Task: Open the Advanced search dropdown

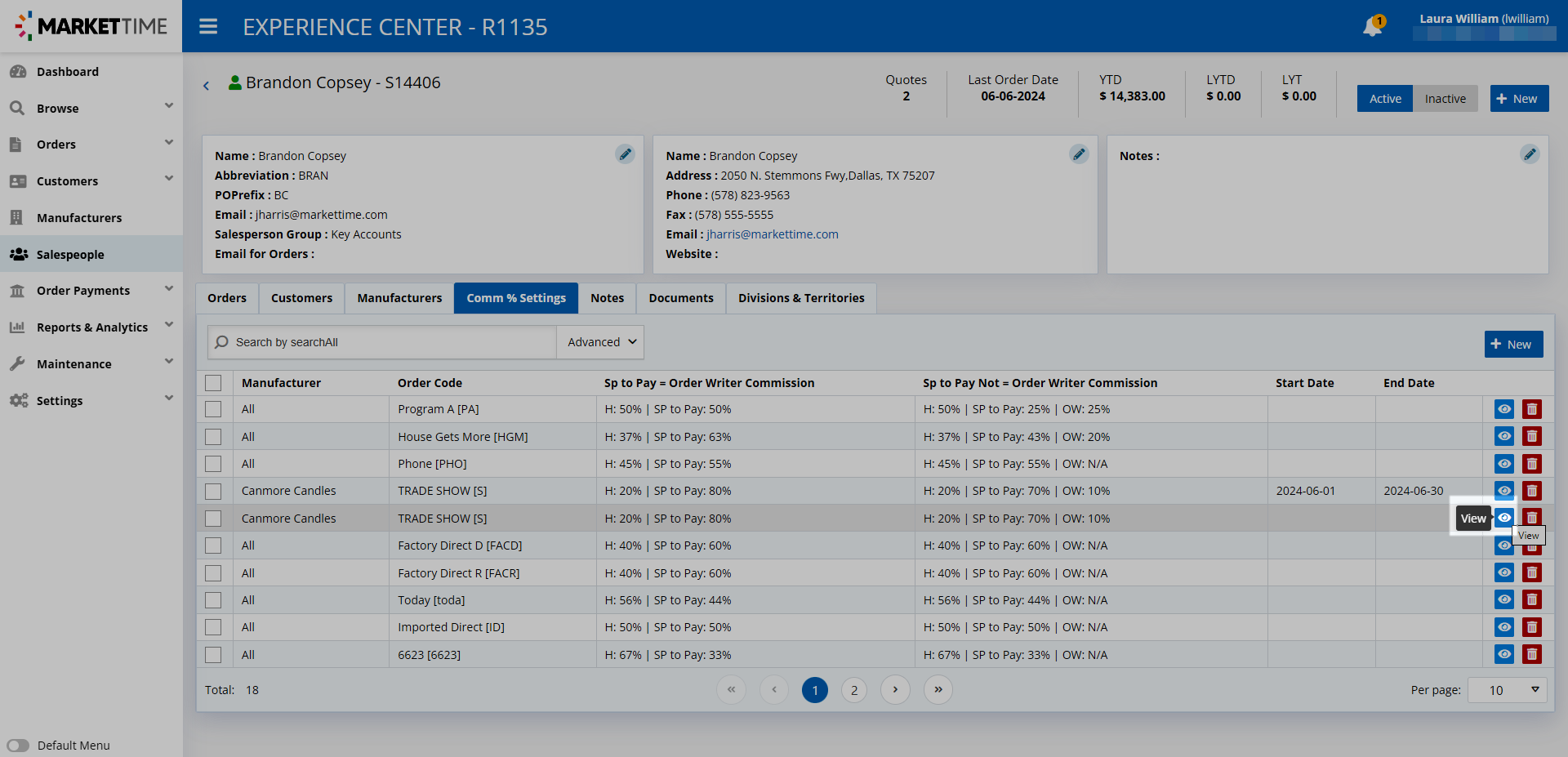Action: [601, 342]
